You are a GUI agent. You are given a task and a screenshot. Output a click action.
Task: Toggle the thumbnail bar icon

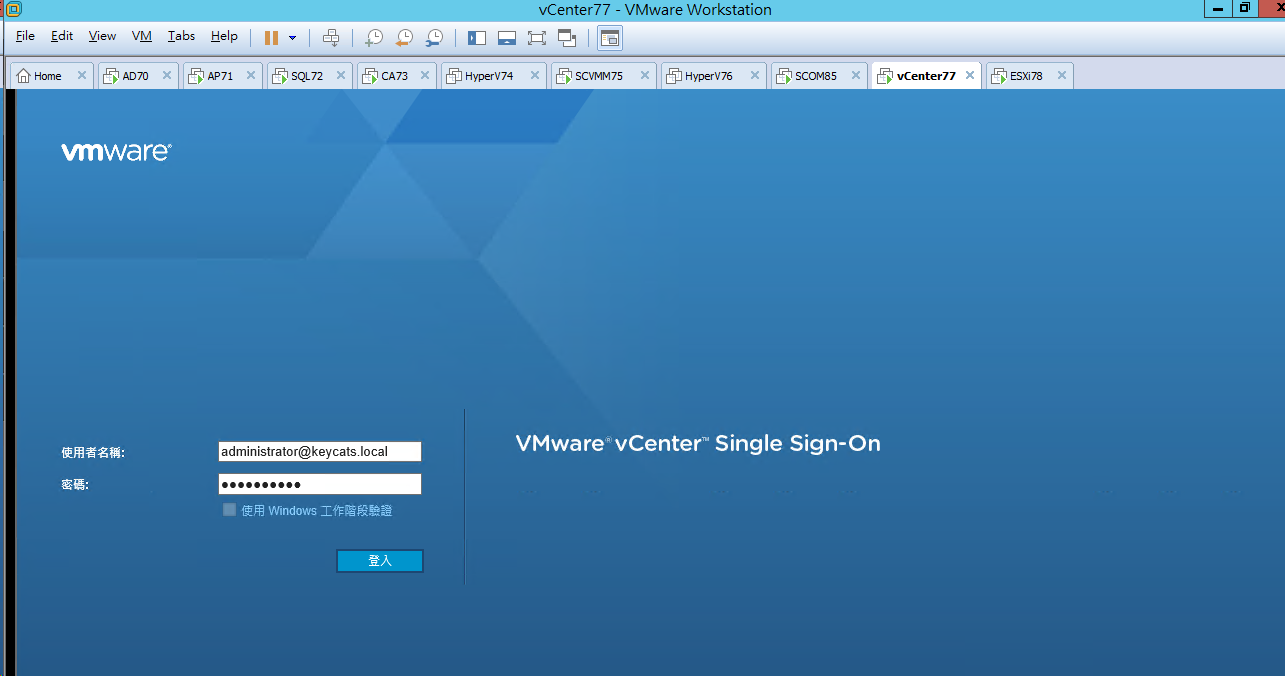click(x=507, y=38)
